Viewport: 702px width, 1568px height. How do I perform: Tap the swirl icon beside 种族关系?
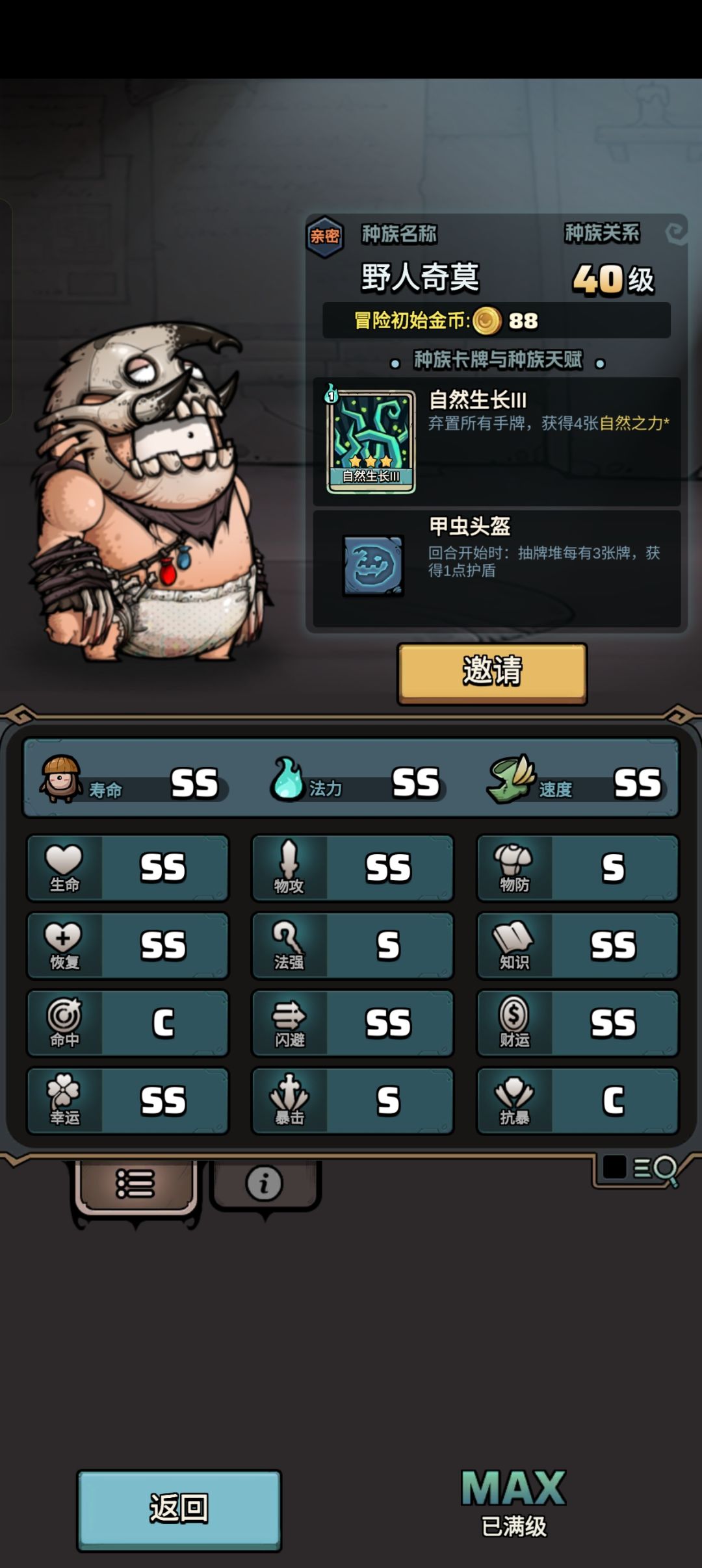[676, 233]
